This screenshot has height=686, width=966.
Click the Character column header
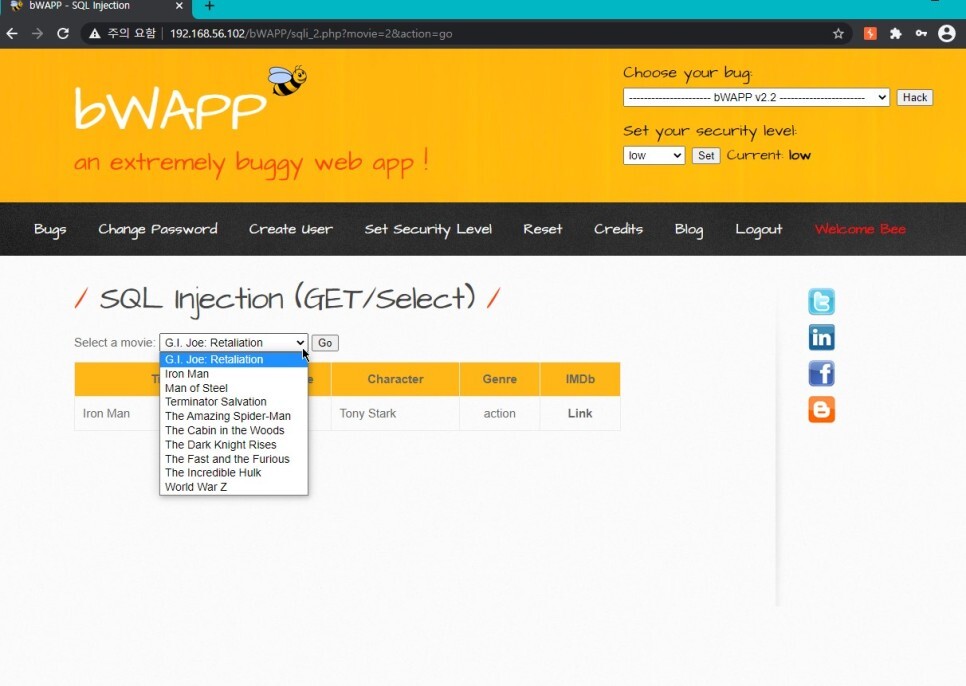[395, 379]
